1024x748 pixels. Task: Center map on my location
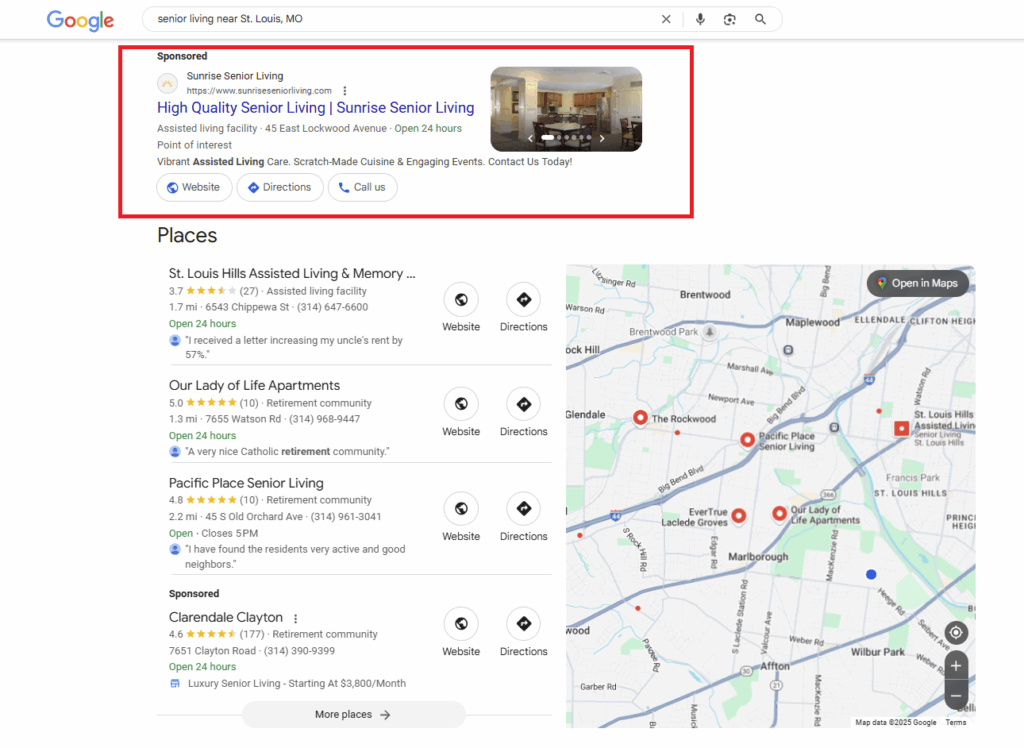point(955,632)
